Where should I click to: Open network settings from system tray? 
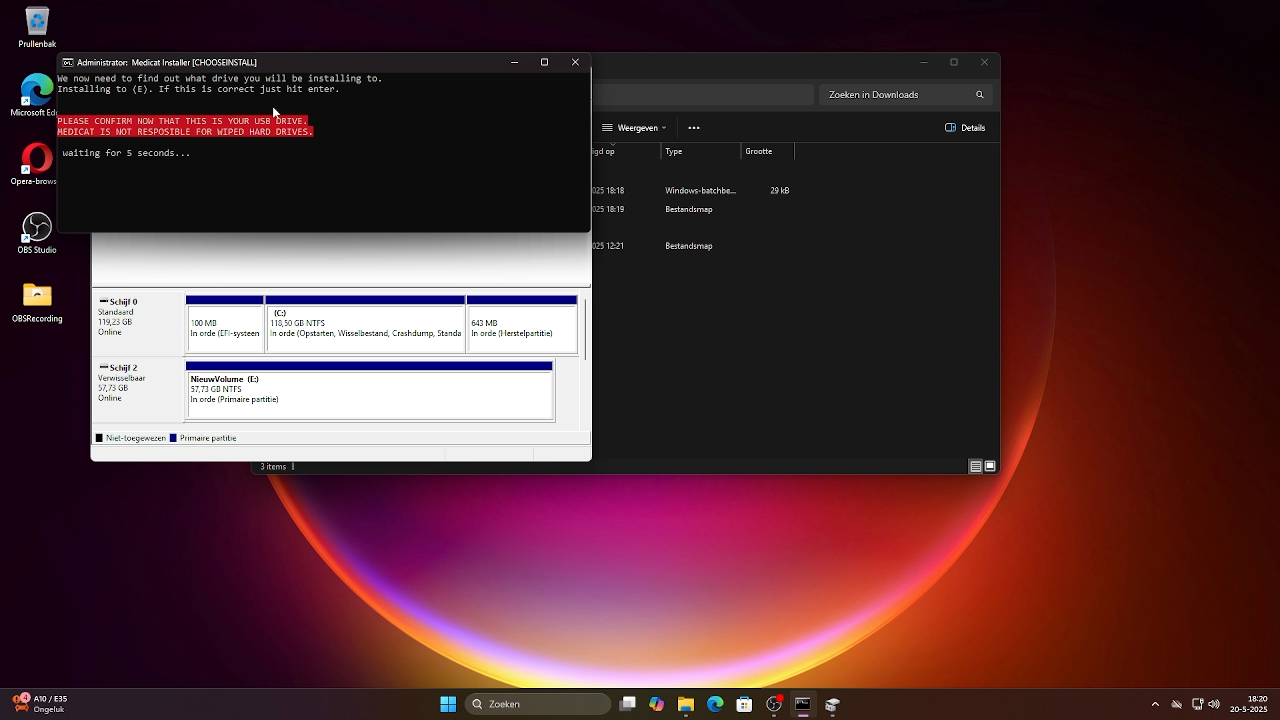[1198, 704]
